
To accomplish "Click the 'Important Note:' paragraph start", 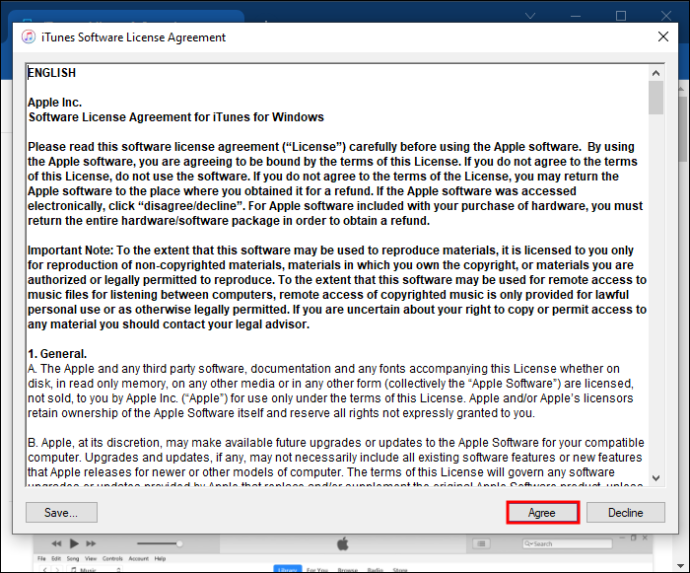I will (x=70, y=250).
